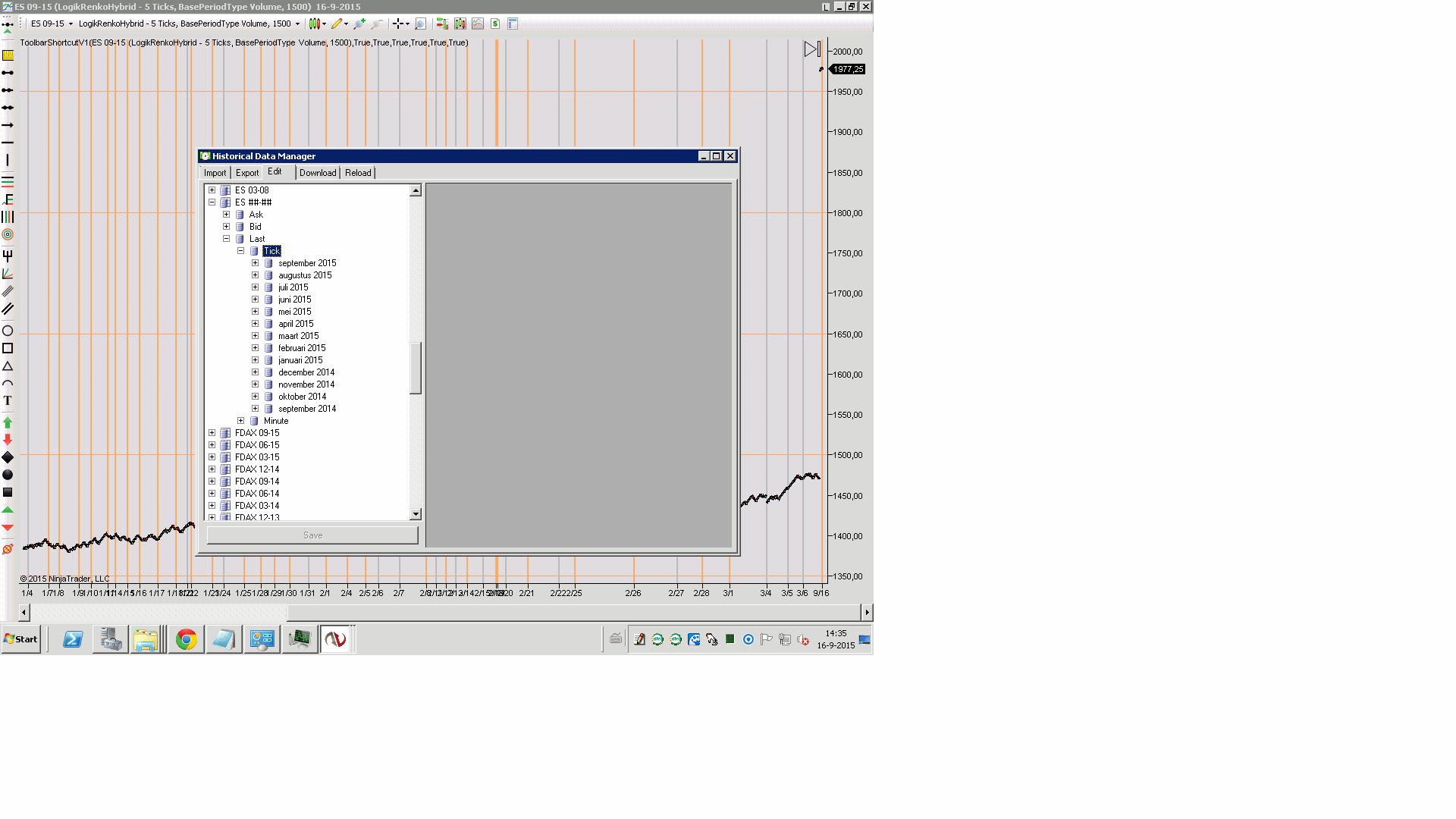Image resolution: width=1456 pixels, height=819 pixels.
Task: Click the Save button
Action: pos(312,535)
